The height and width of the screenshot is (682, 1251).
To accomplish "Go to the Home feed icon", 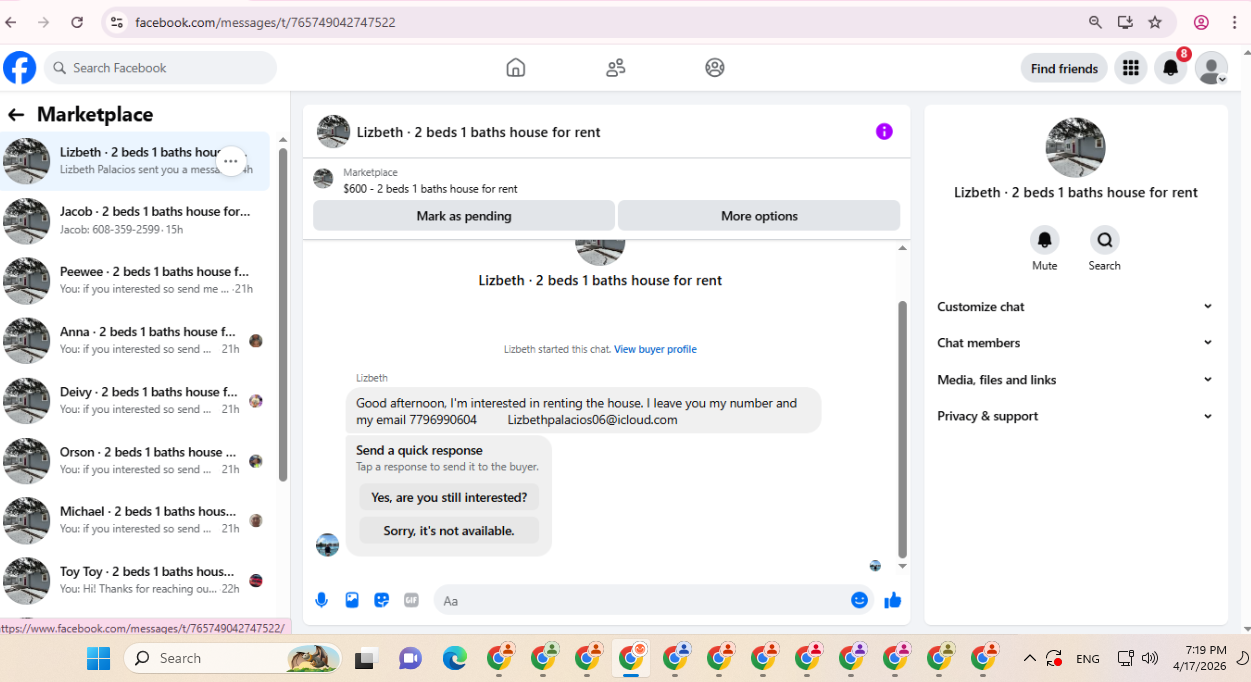I will [x=516, y=68].
